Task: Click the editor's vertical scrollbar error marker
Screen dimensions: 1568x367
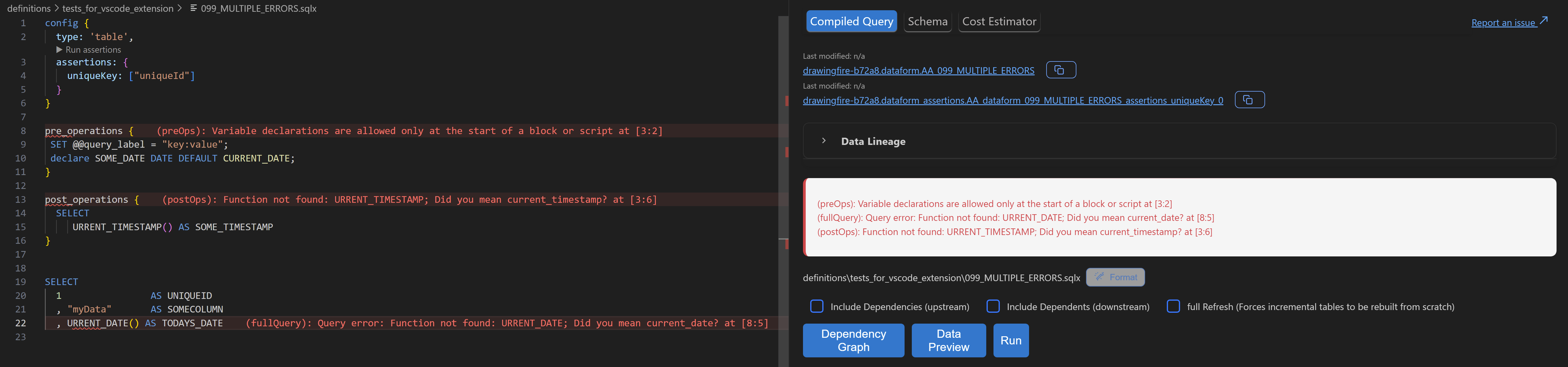Action: click(786, 101)
